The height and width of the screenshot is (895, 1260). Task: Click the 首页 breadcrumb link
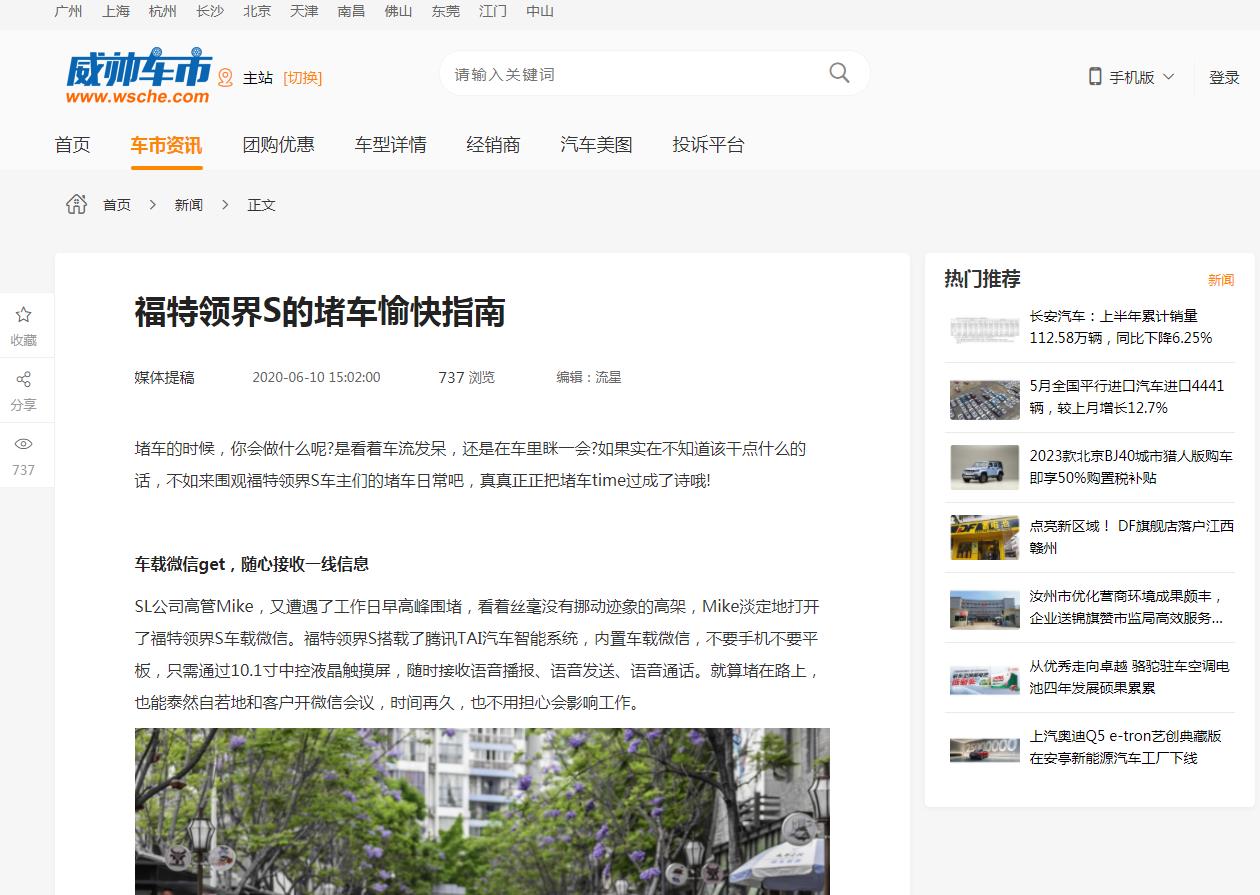pos(117,204)
